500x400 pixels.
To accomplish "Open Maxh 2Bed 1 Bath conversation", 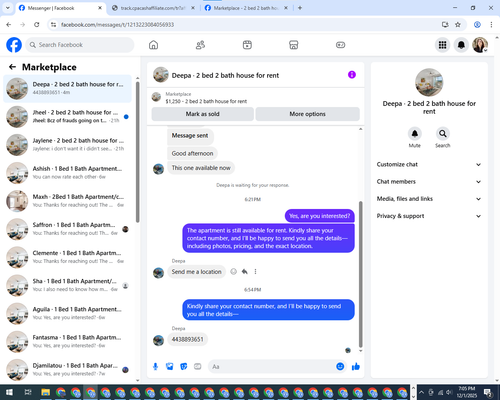I will [x=67, y=201].
